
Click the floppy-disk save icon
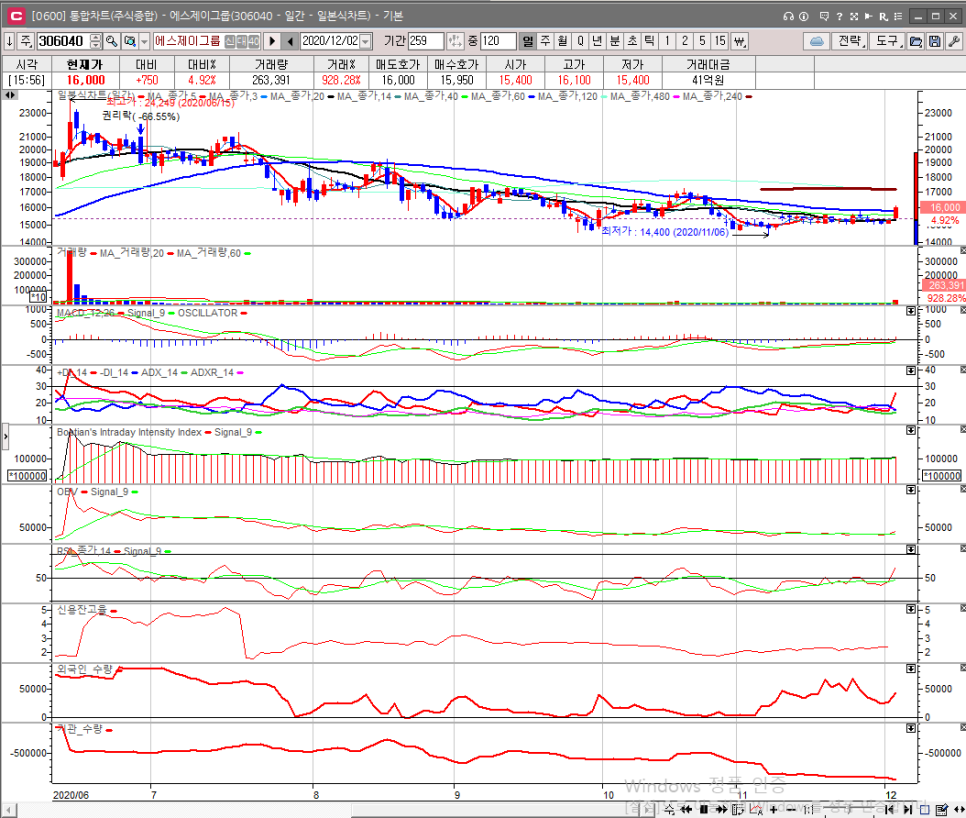935,41
